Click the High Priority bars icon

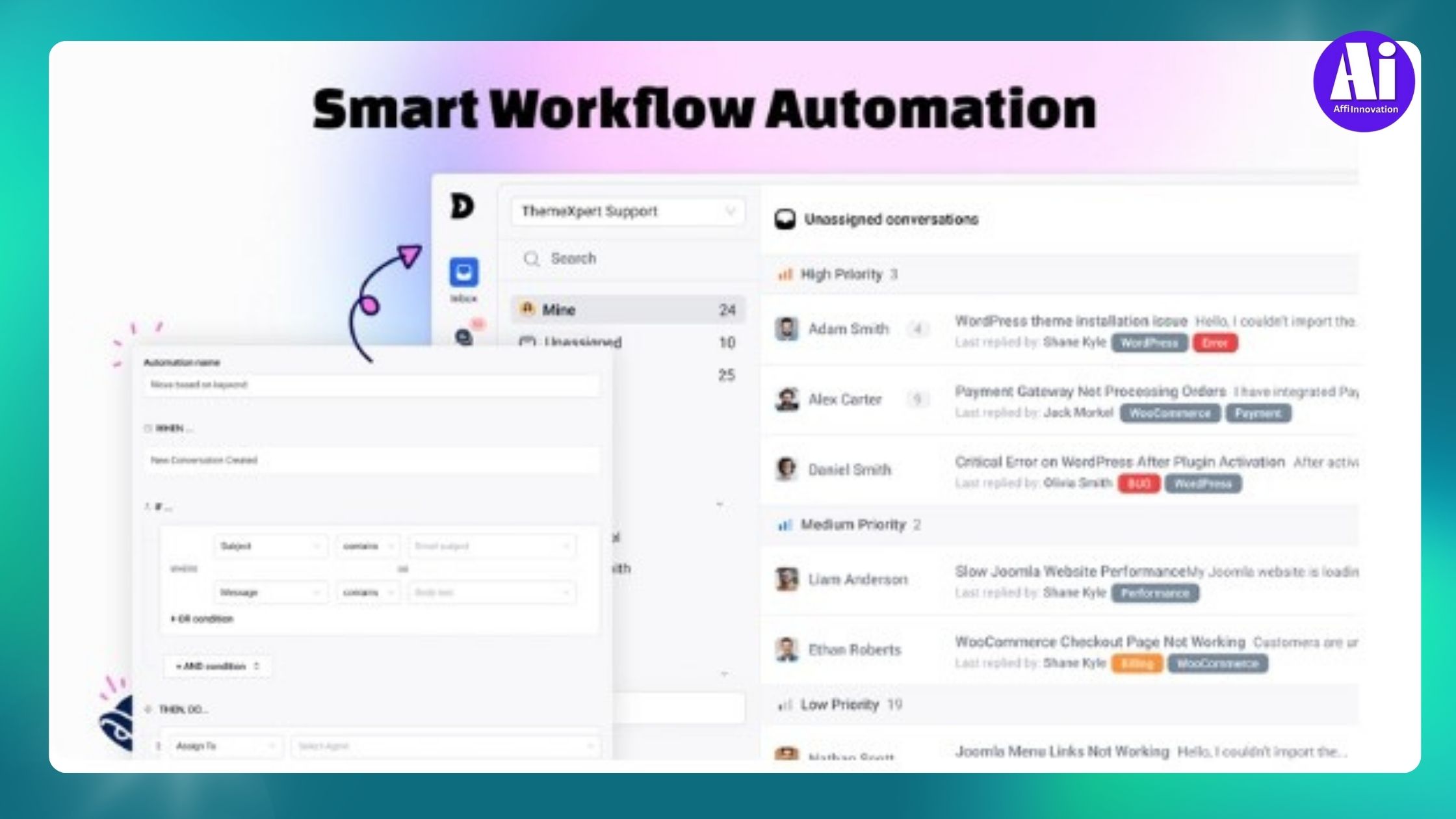coord(785,274)
